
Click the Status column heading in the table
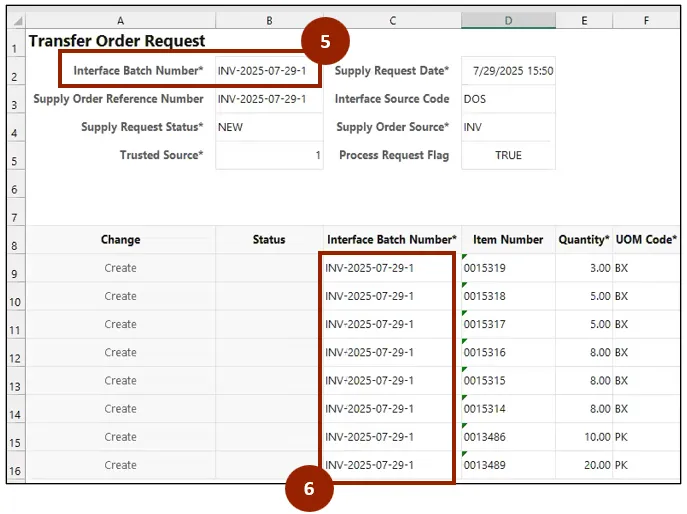268,240
